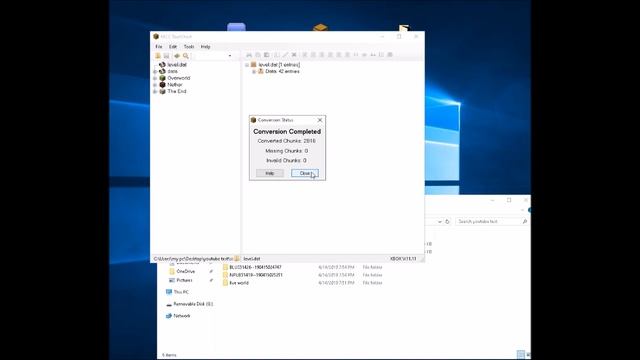Image resolution: width=640 pixels, height=360 pixels.
Task: Dismiss Conversion Status dialog with X
Action: click(320, 120)
